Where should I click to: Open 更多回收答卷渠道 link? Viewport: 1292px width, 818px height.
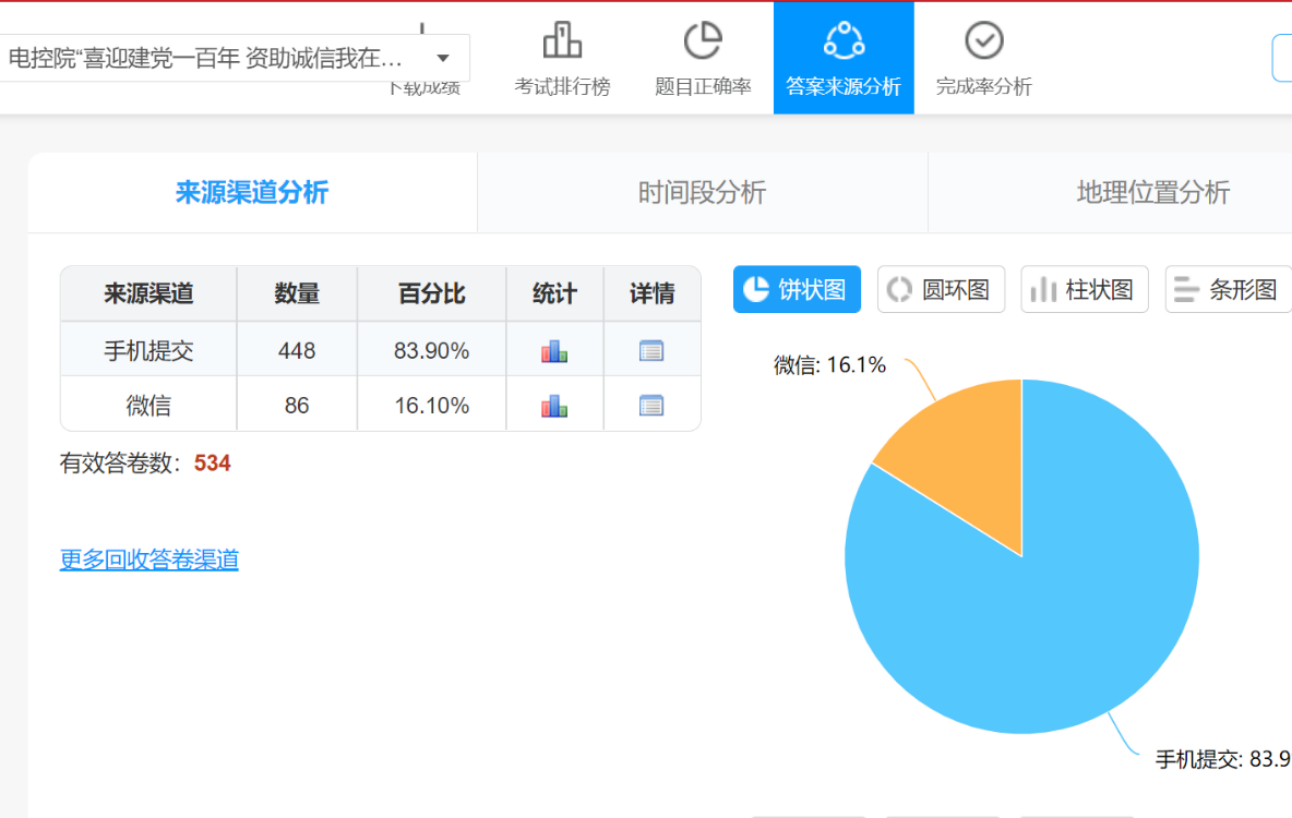coord(149,560)
